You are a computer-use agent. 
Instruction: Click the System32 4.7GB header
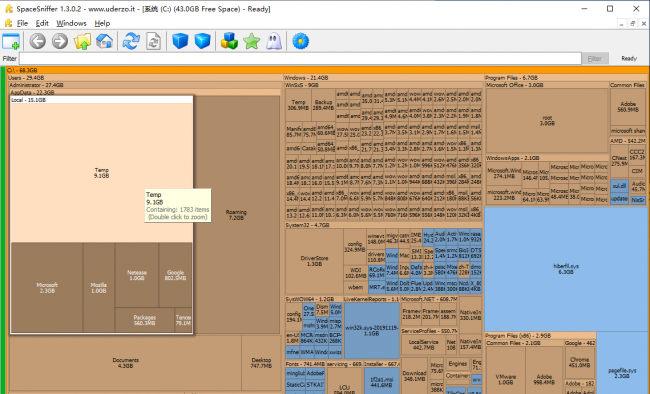(383, 225)
